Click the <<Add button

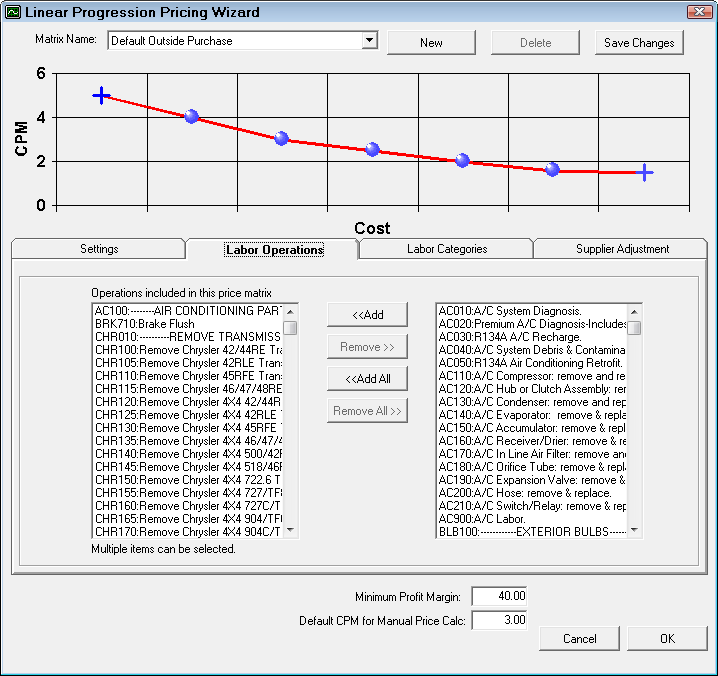coord(367,314)
